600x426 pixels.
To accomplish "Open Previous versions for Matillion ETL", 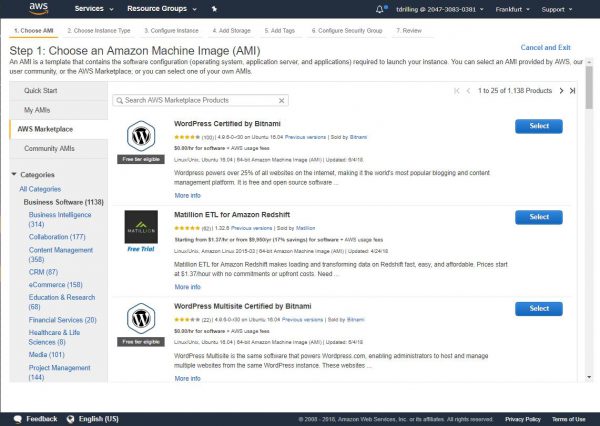I will coord(251,228).
